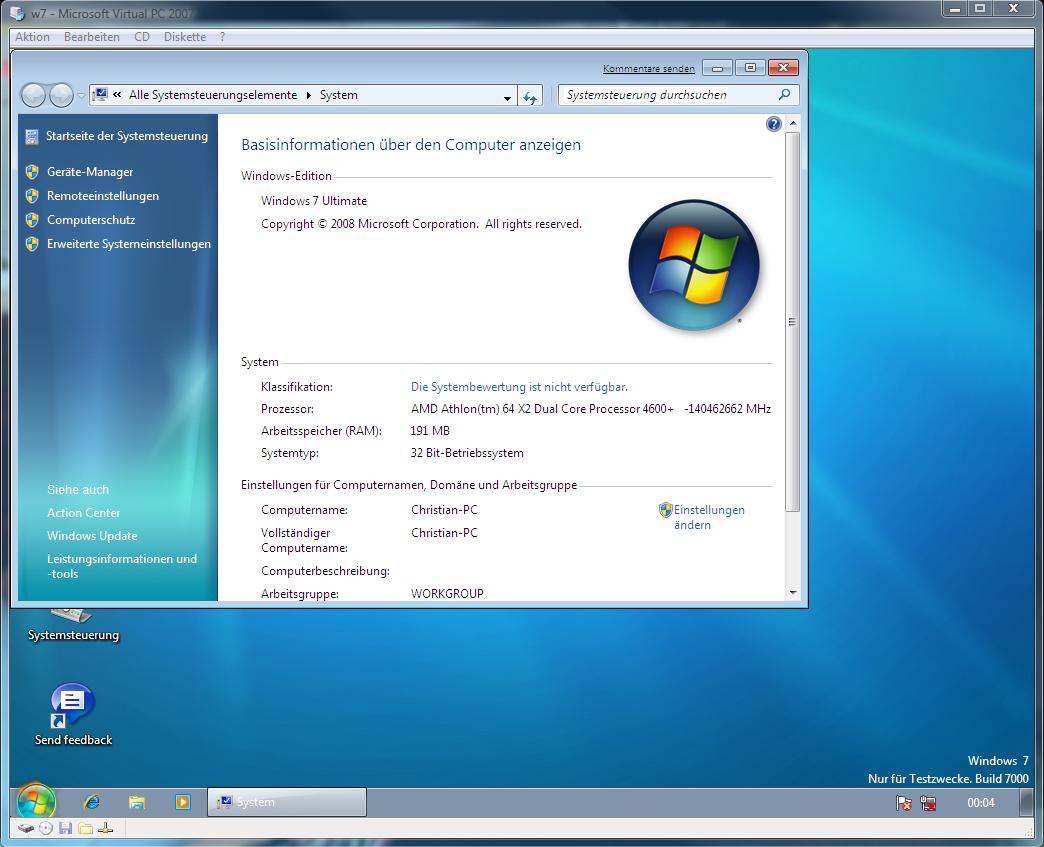
Task: Click the taskbar clock showing 00:04
Action: point(981,803)
